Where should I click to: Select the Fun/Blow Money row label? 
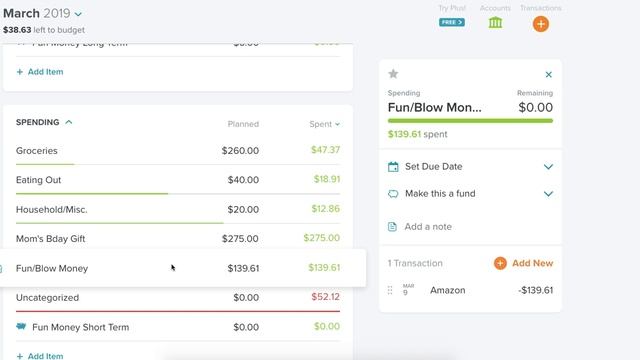pyautogui.click(x=52, y=269)
